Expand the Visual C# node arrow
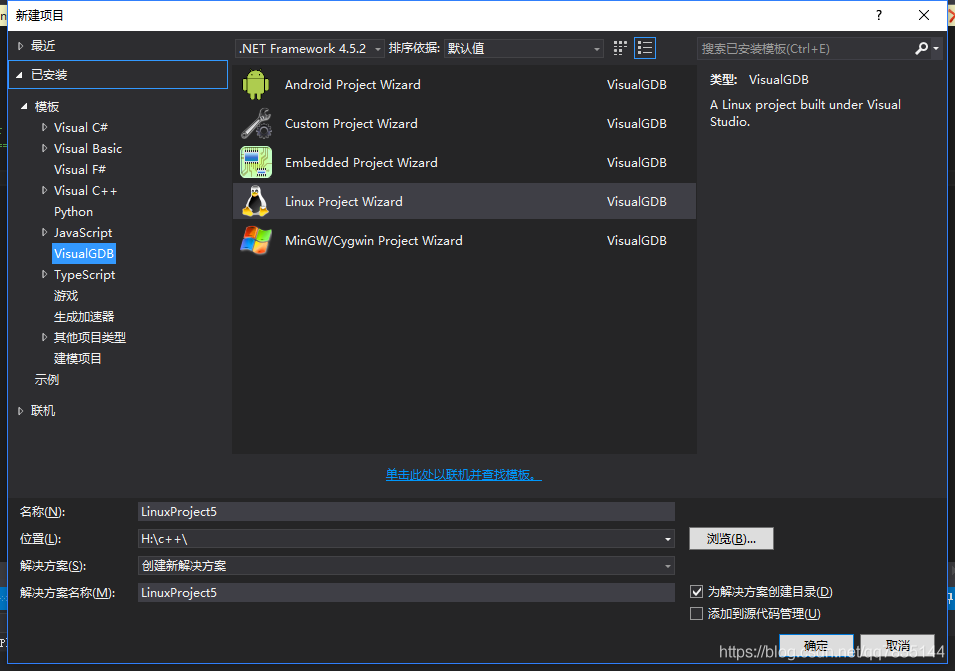The height and width of the screenshot is (671, 955). pos(44,127)
